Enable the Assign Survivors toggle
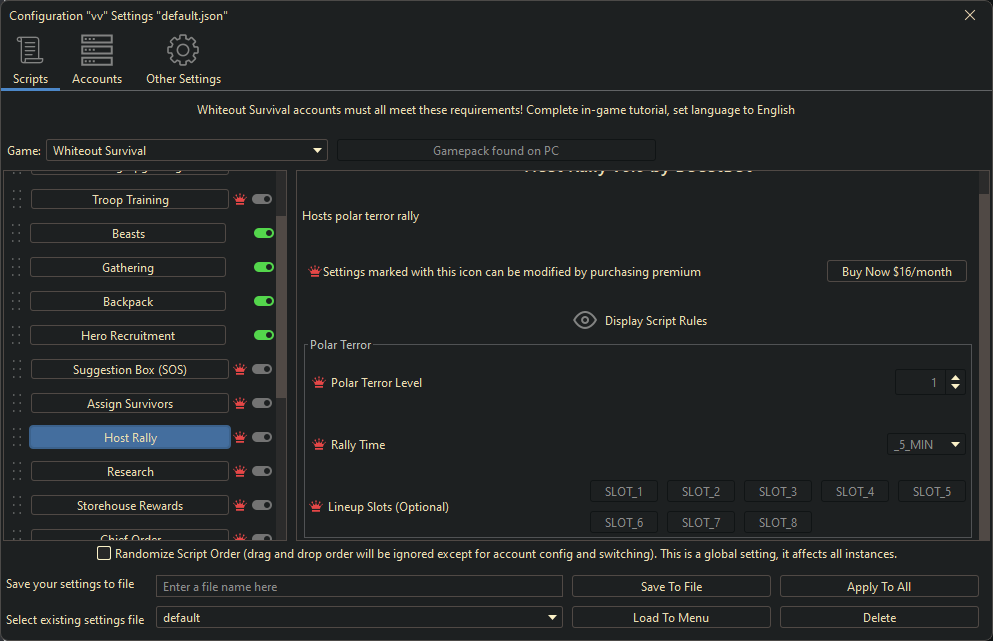This screenshot has width=993, height=641. pyautogui.click(x=262, y=403)
